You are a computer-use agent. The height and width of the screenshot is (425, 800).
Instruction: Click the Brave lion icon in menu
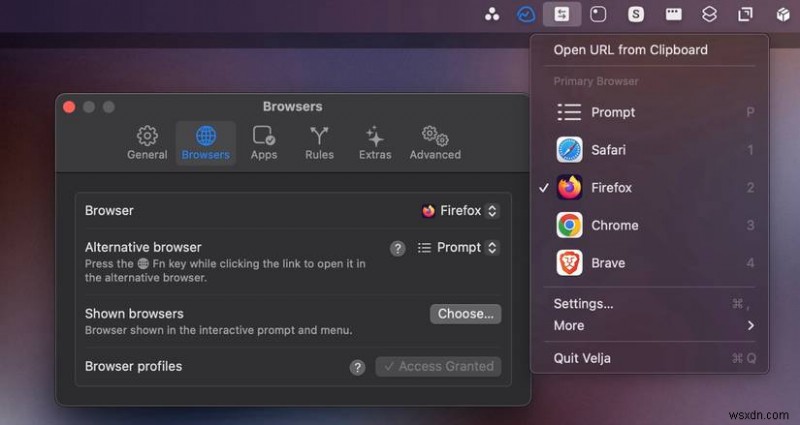tap(569, 263)
